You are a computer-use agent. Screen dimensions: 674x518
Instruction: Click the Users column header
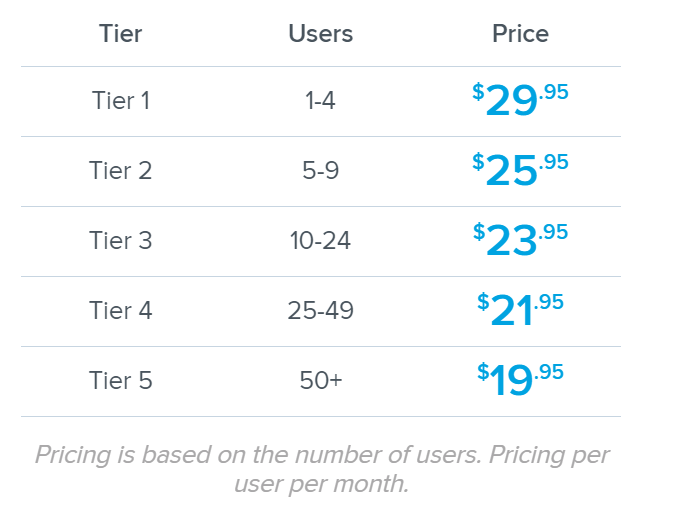321,34
